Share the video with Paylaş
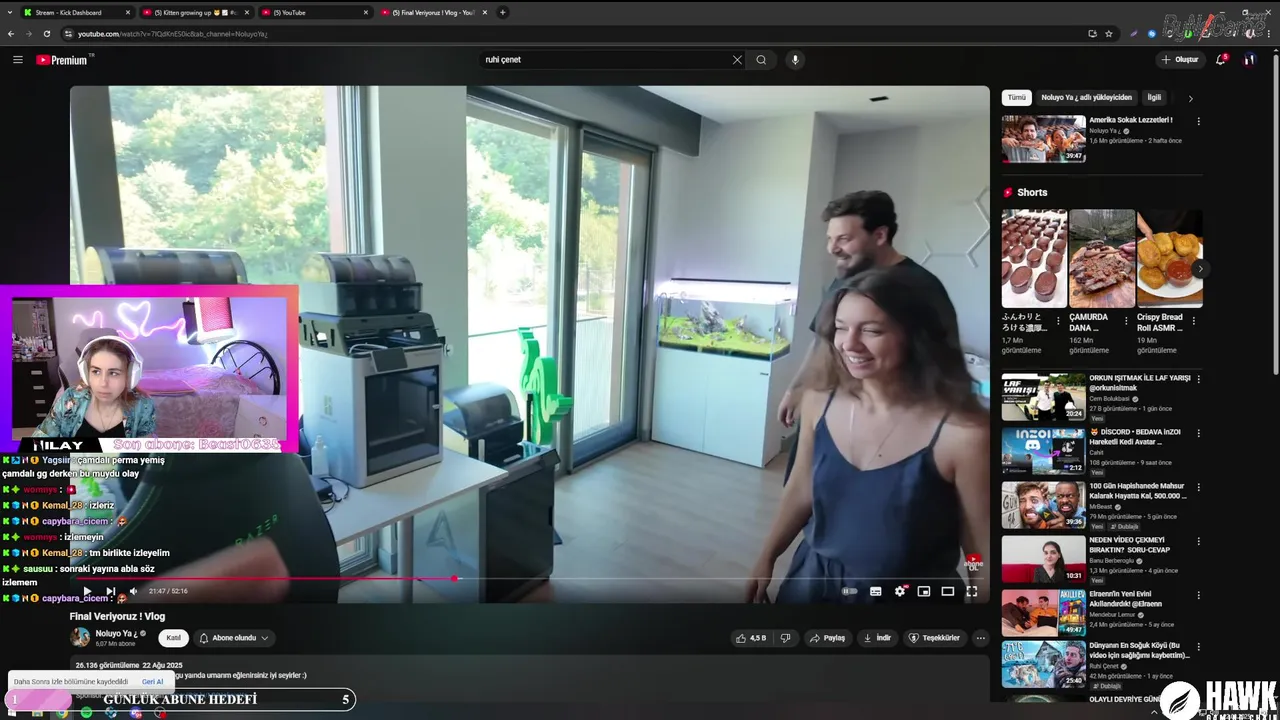 coord(827,638)
